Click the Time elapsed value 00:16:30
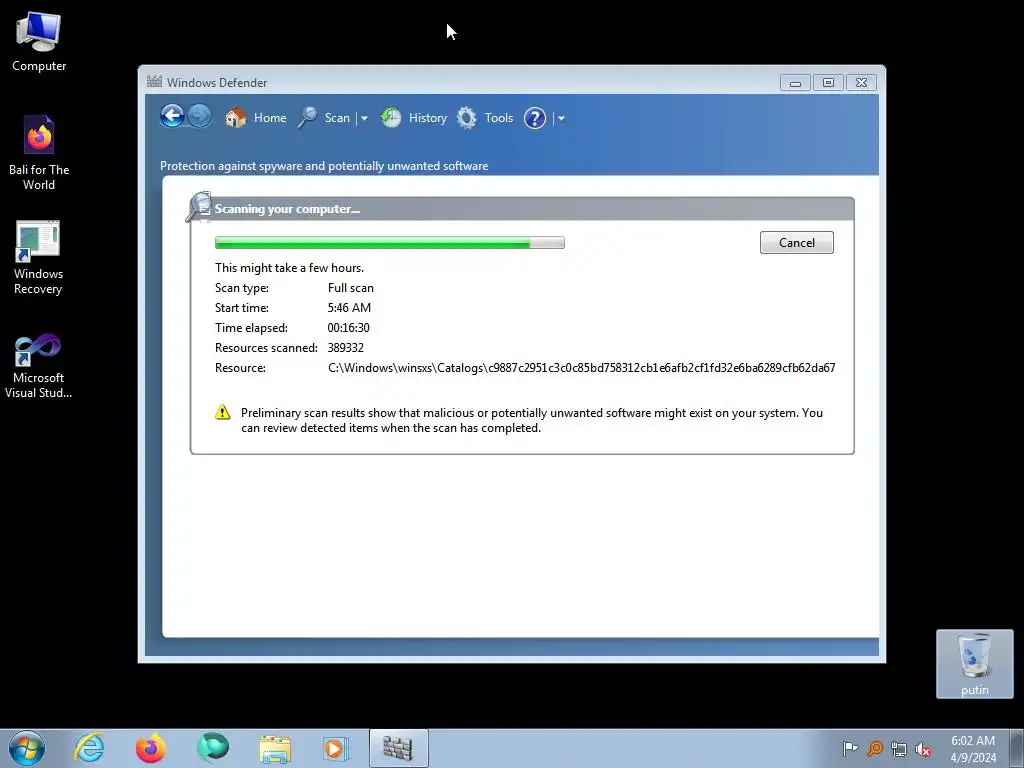Viewport: 1024px width, 768px height. tap(348, 328)
